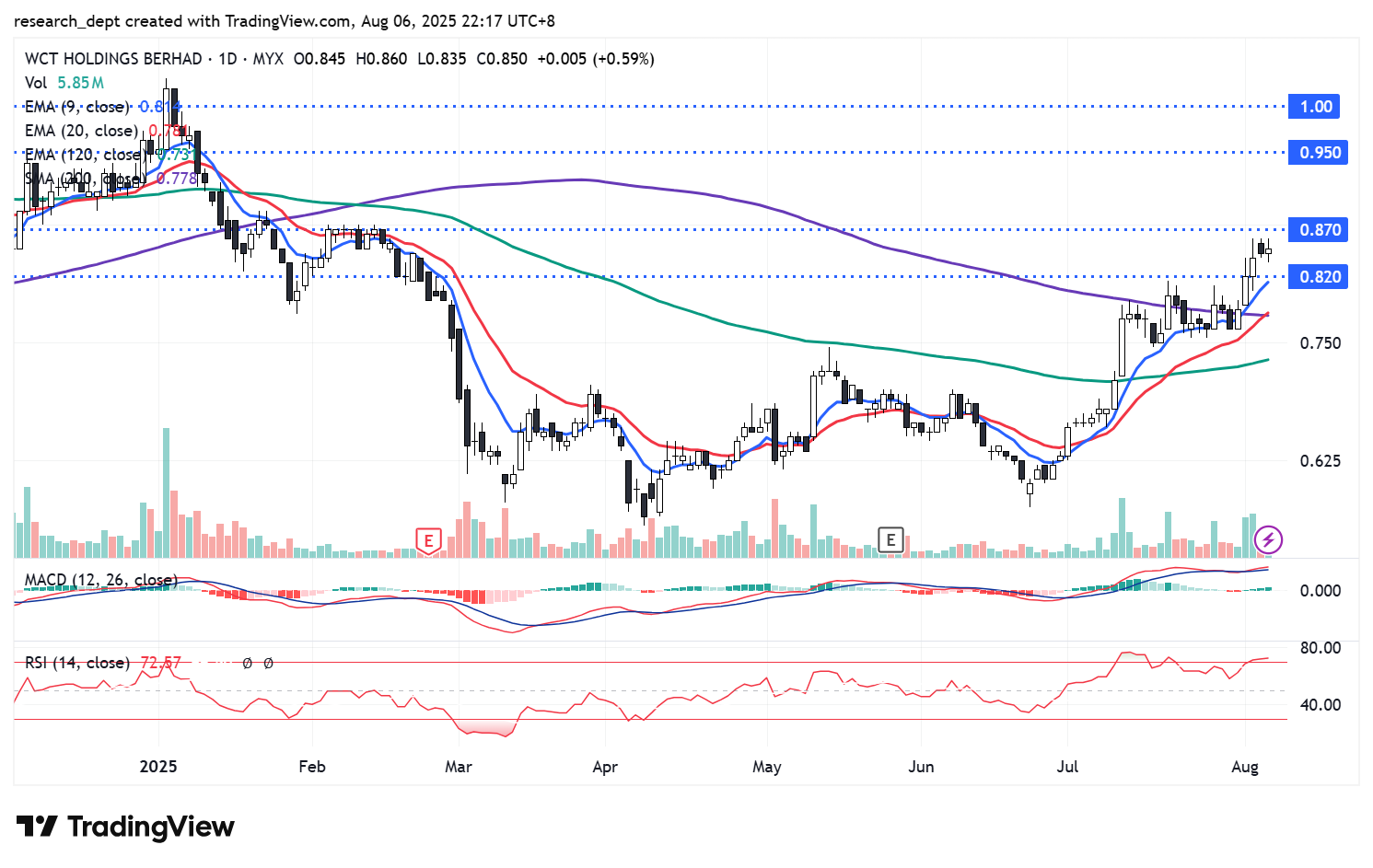This screenshot has height=868, width=1373.
Task: Click the MACD axis value 0.000
Action: coord(1321,591)
